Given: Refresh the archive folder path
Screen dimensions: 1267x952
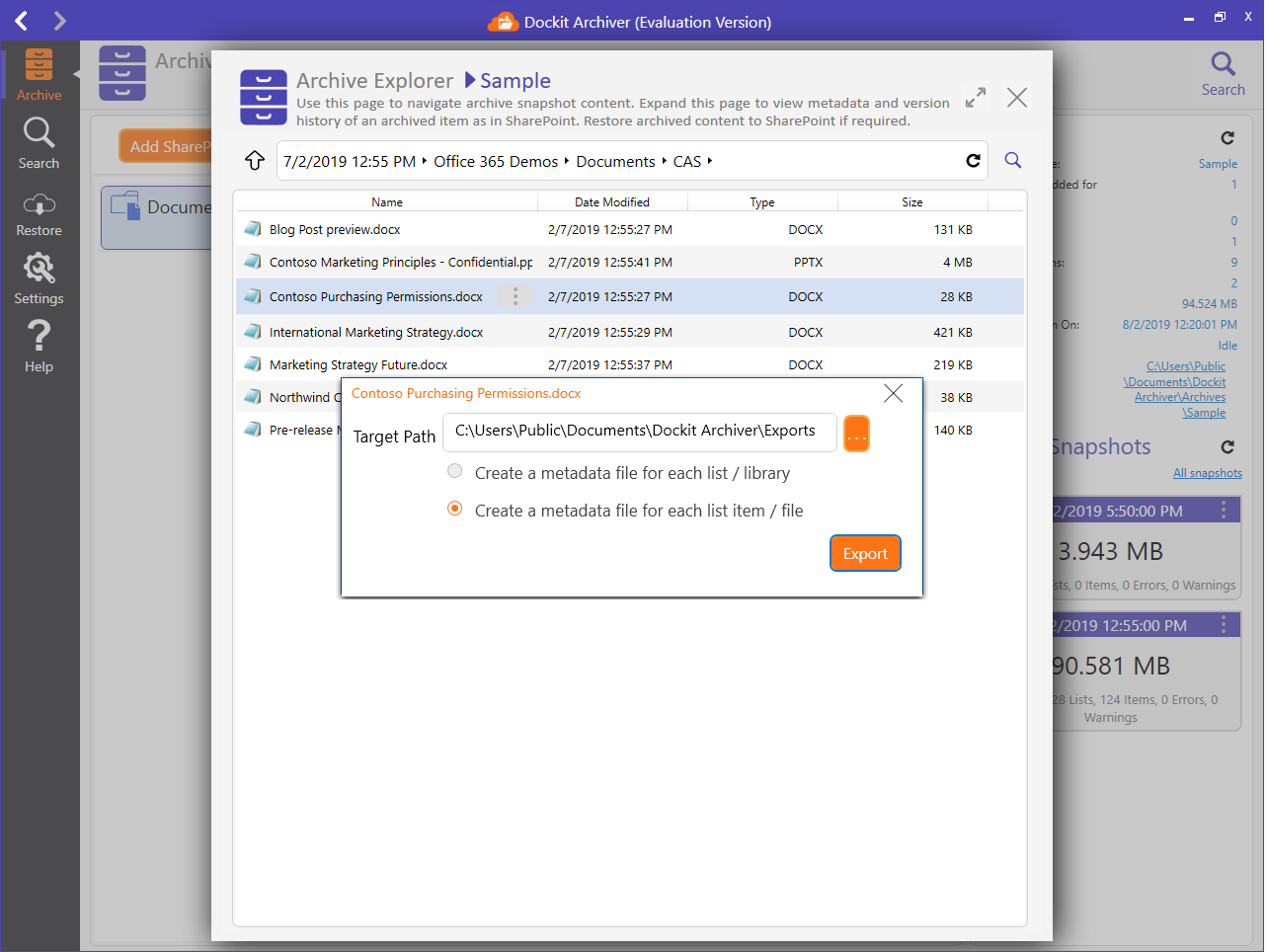Looking at the screenshot, I should [973, 160].
